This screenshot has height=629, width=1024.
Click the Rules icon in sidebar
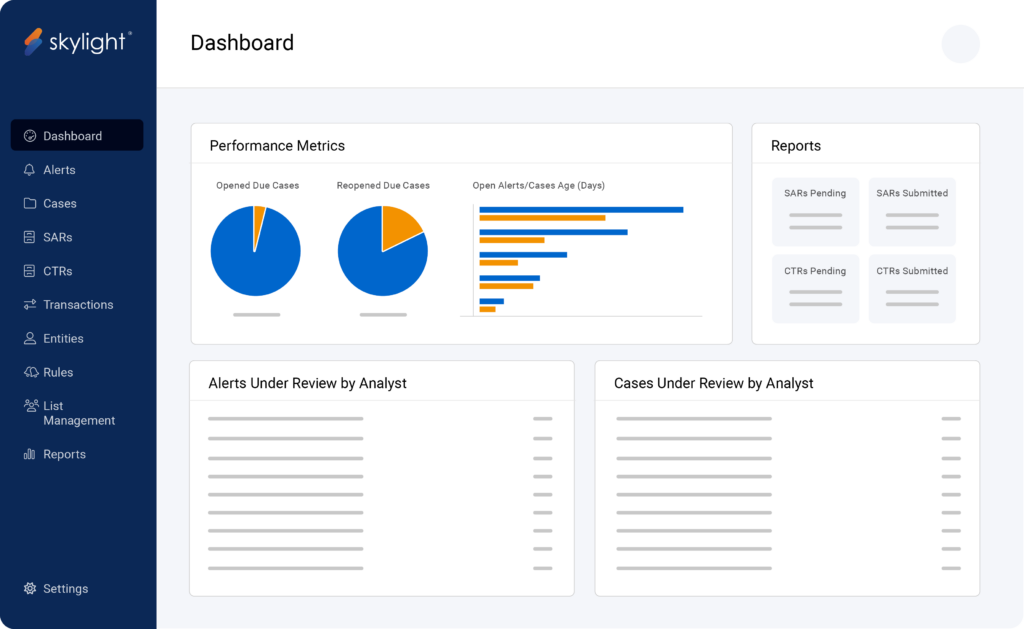pyautogui.click(x=30, y=373)
